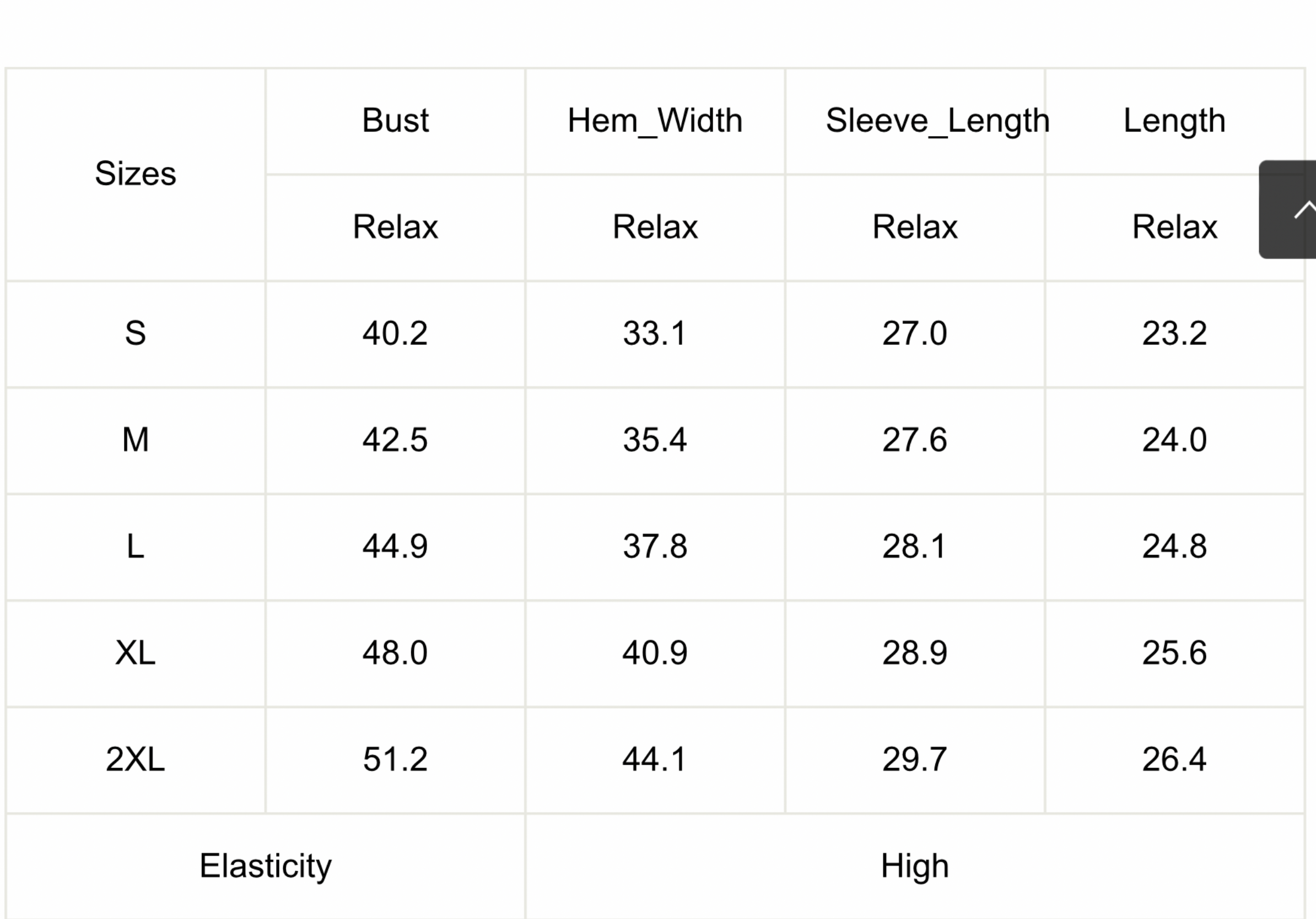Viewport: 1316px width, 919px height.
Task: Click the scroll-to-top arrow button
Action: pyautogui.click(x=1287, y=210)
